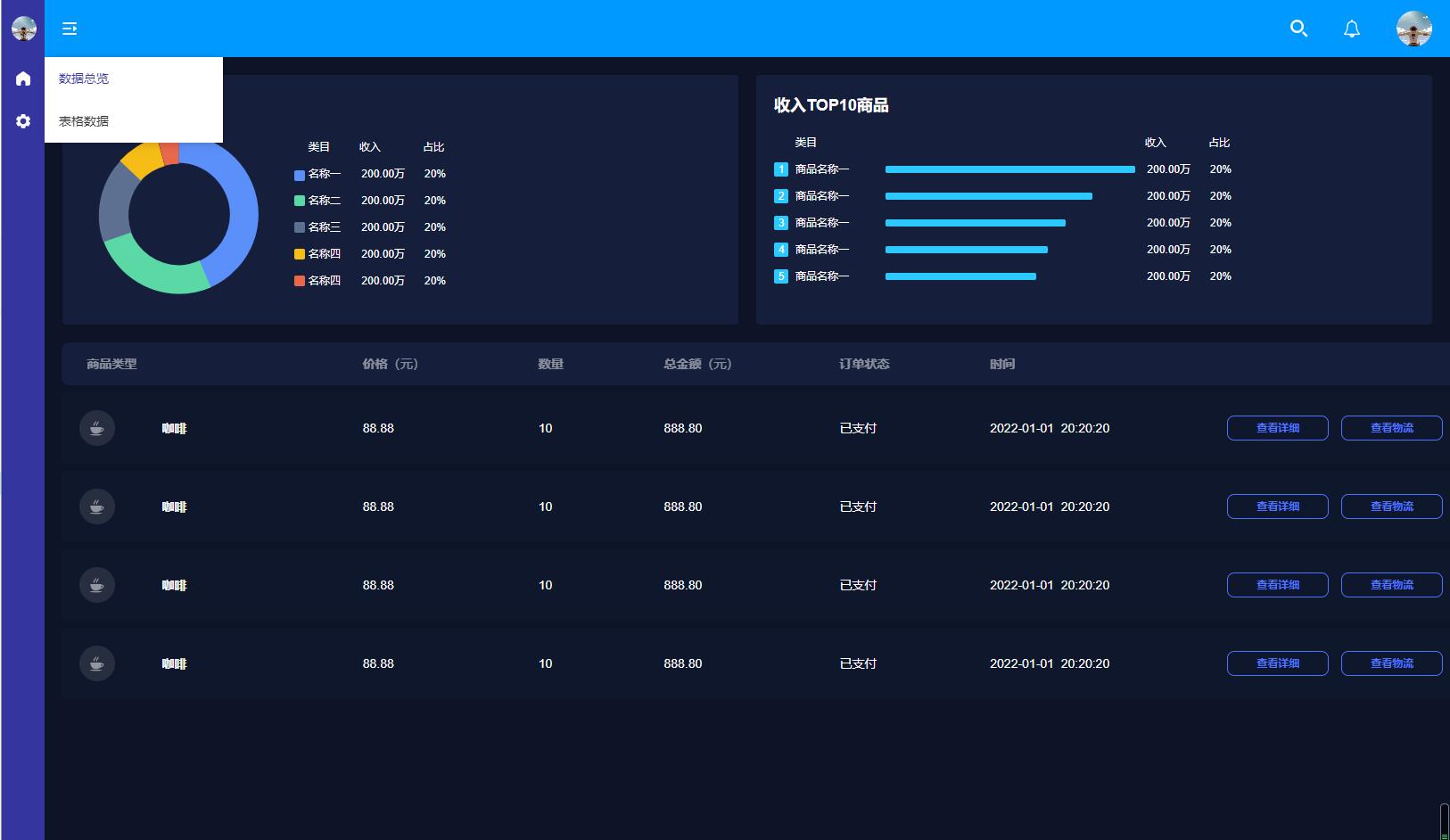Click the coffee cup icon in first row
Screen dimensions: 1450x840
pos(97,428)
